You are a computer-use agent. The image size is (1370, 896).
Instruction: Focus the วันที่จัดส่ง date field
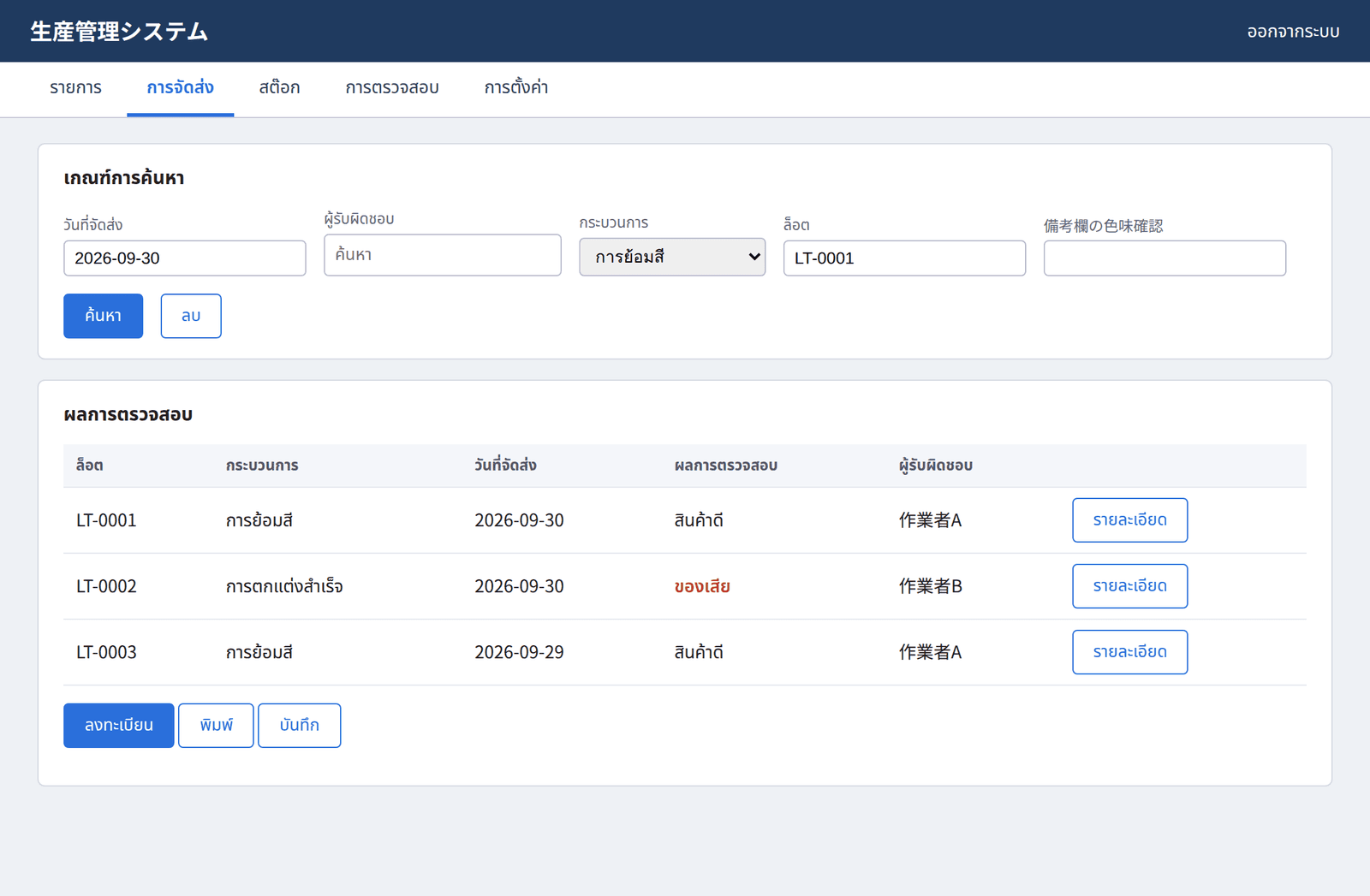click(184, 258)
